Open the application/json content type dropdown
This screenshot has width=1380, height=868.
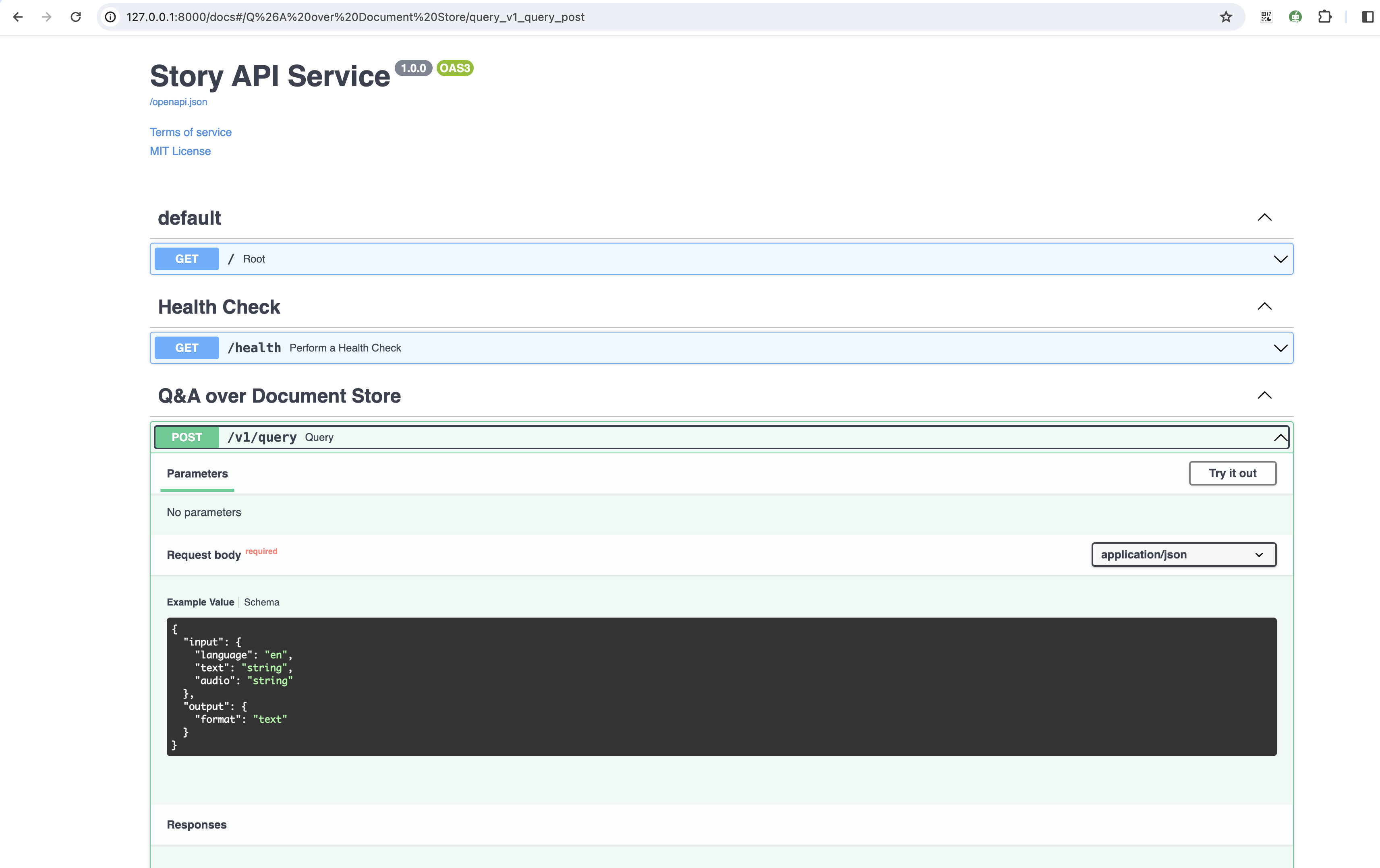pyautogui.click(x=1183, y=555)
